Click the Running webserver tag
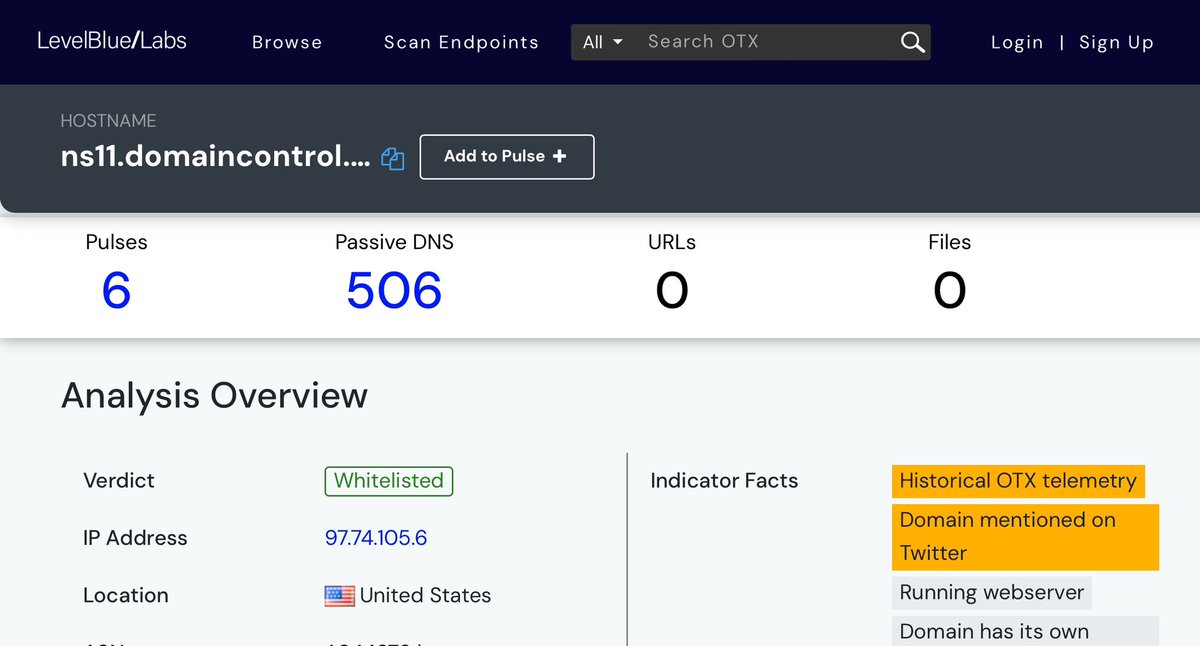This screenshot has height=646, width=1200. point(991,592)
